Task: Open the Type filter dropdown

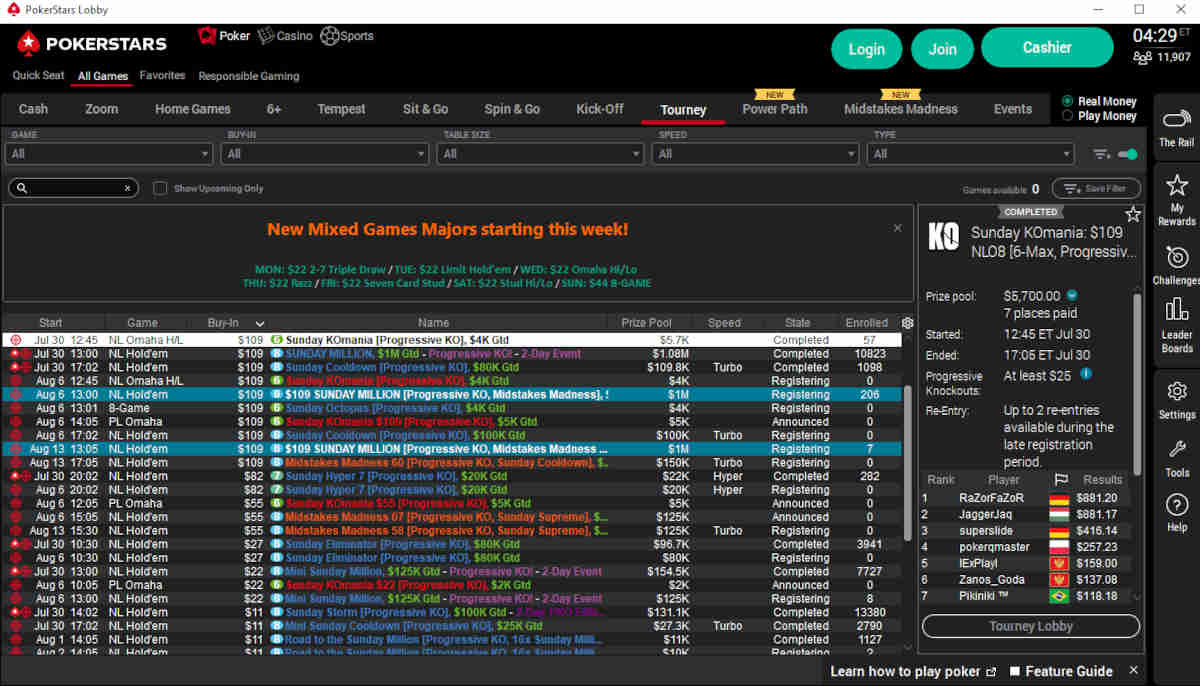Action: pos(972,154)
